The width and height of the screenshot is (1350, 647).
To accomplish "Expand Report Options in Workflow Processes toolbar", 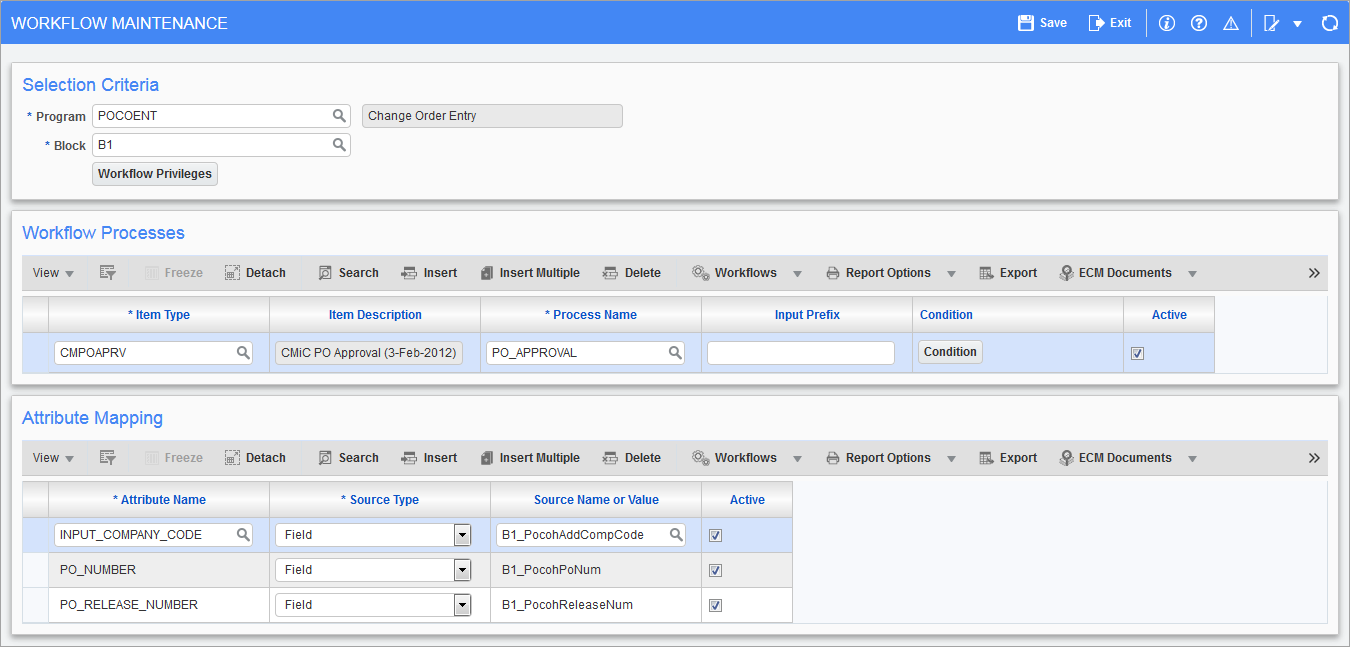I will click(x=951, y=272).
